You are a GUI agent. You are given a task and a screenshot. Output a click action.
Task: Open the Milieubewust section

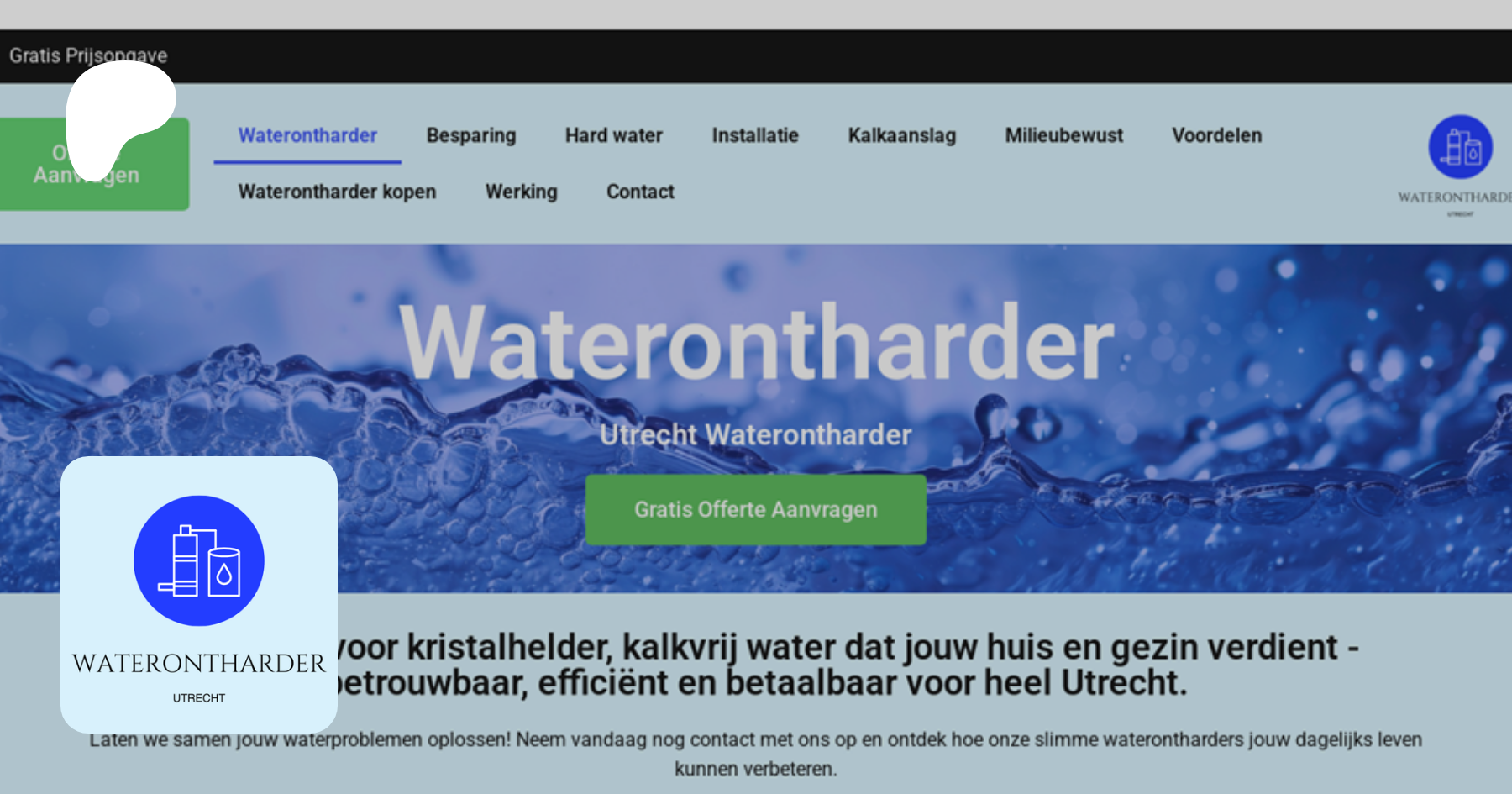[1063, 135]
